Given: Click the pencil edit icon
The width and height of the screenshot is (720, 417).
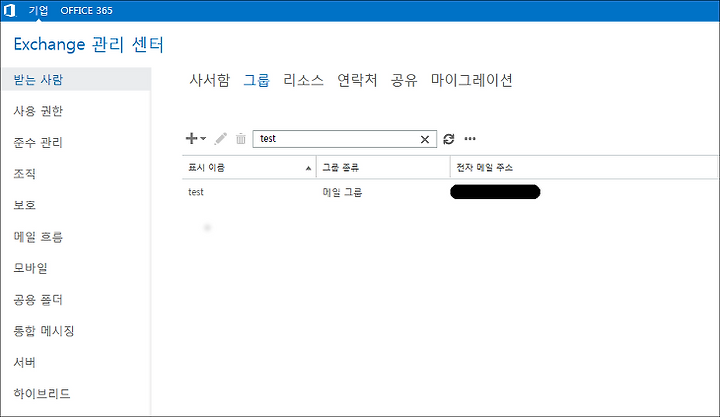Looking at the screenshot, I should 220,138.
